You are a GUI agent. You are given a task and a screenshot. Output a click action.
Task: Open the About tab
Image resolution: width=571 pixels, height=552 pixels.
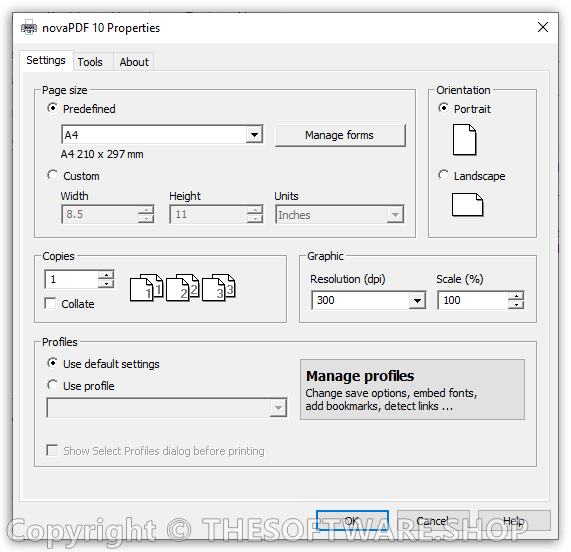click(x=134, y=62)
